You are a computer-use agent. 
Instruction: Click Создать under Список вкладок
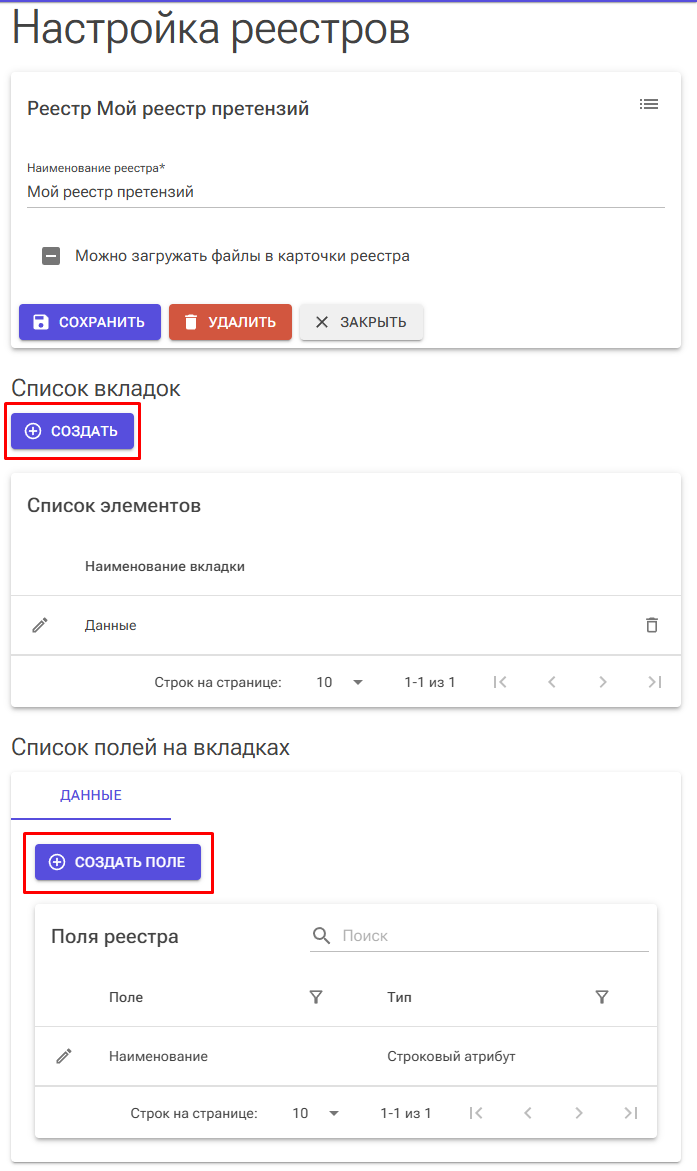[72, 431]
